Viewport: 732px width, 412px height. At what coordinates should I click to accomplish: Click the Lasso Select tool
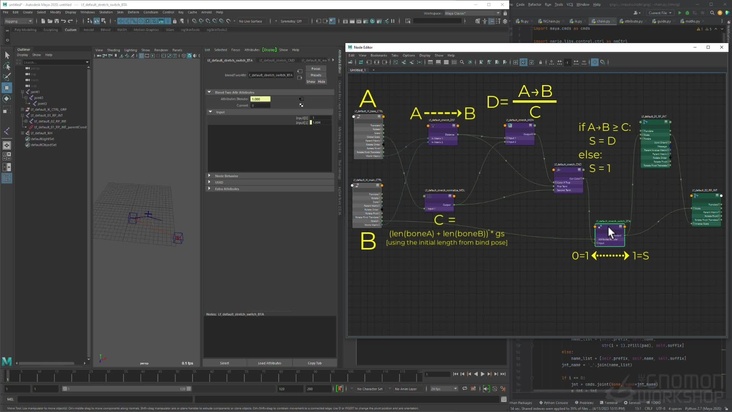6,65
